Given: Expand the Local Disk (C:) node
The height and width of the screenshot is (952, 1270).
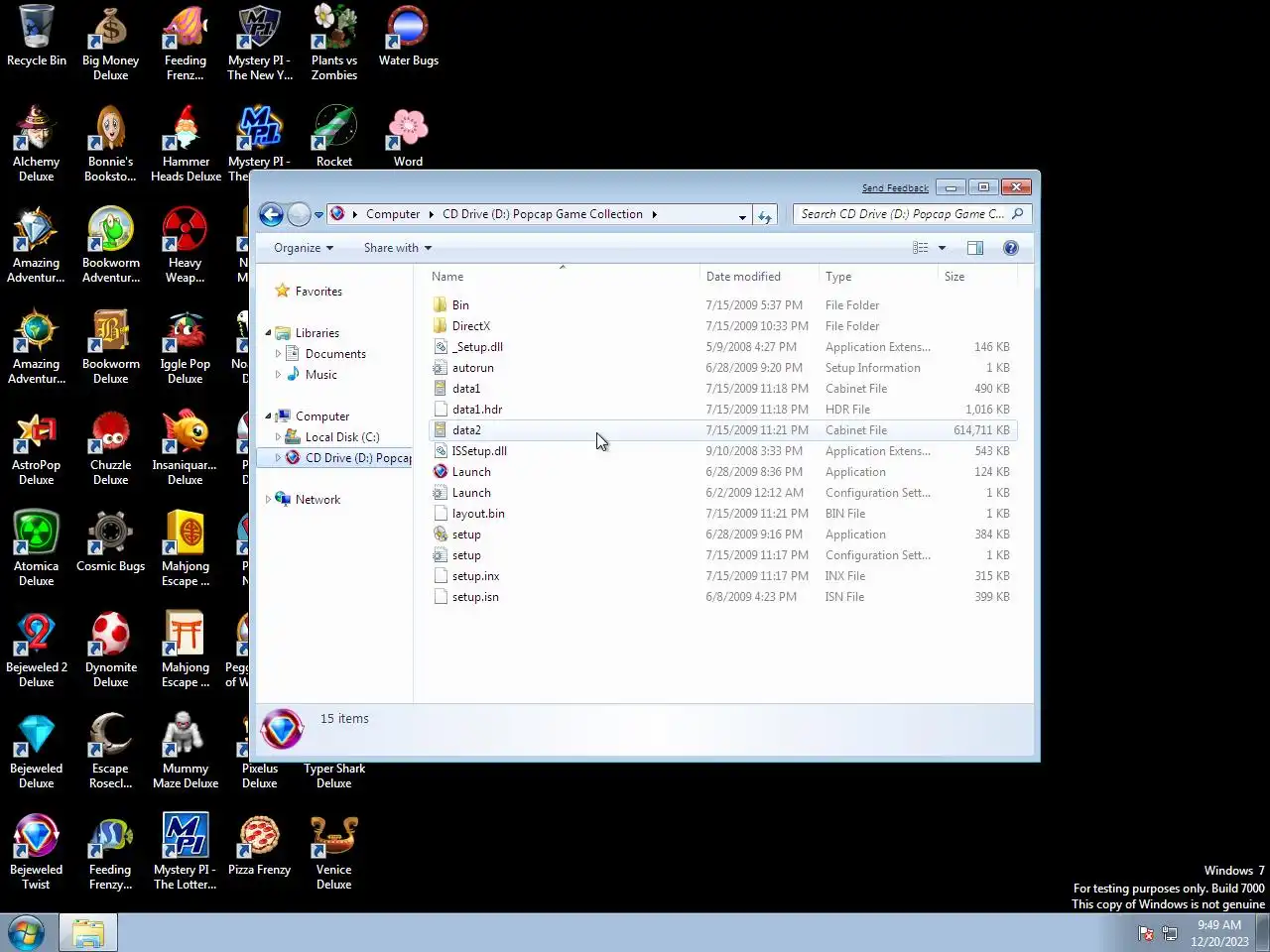Looking at the screenshot, I should click(278, 437).
